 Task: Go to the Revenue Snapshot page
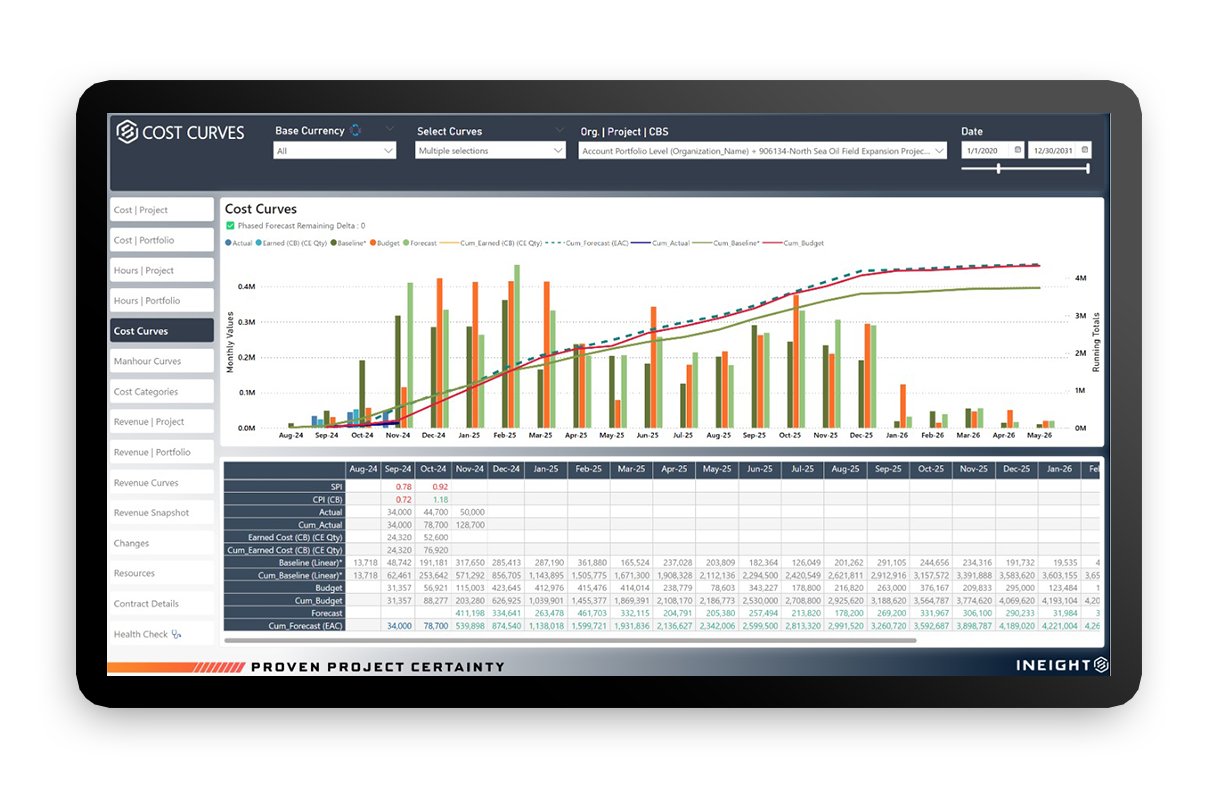pyautogui.click(x=162, y=513)
